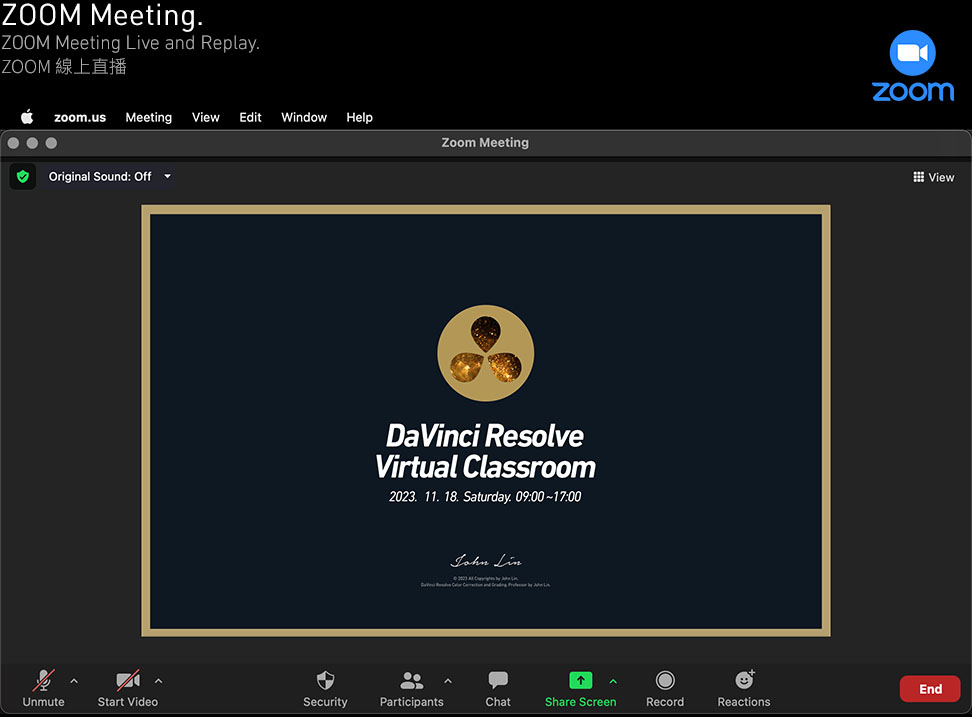This screenshot has width=972, height=717.
Task: Unmute the microphone
Action: point(43,688)
